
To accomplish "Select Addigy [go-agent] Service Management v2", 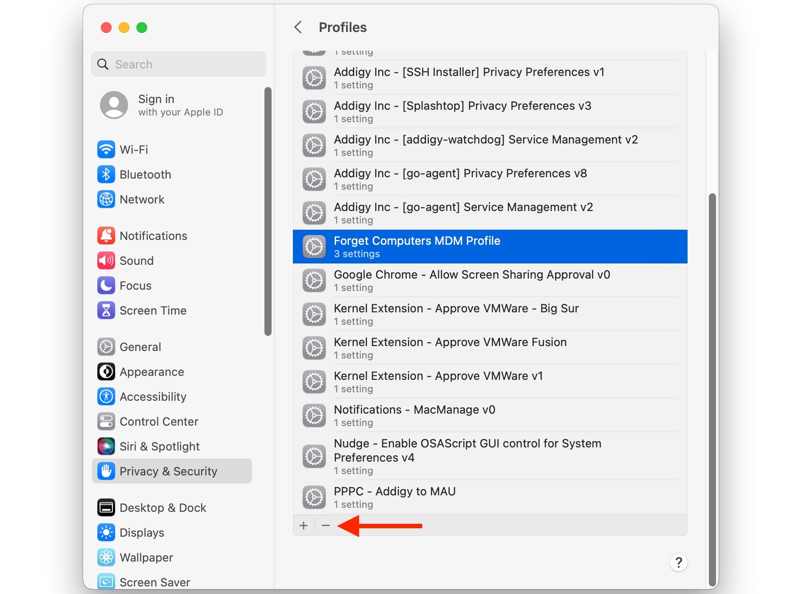I will [490, 212].
